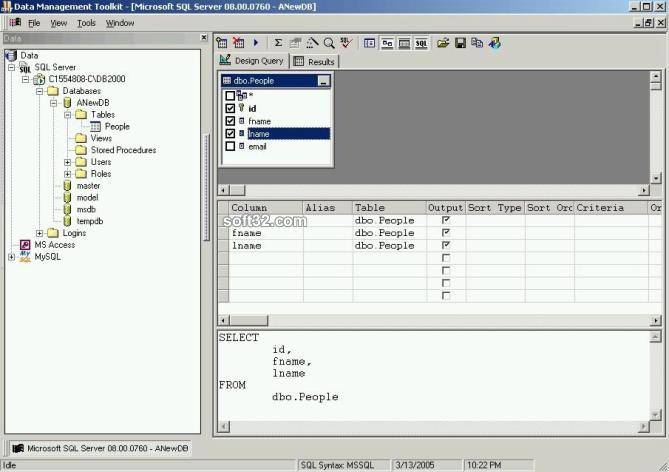Click the Sigma group-by icon
This screenshot has height=472, width=669.
pyautogui.click(x=278, y=43)
